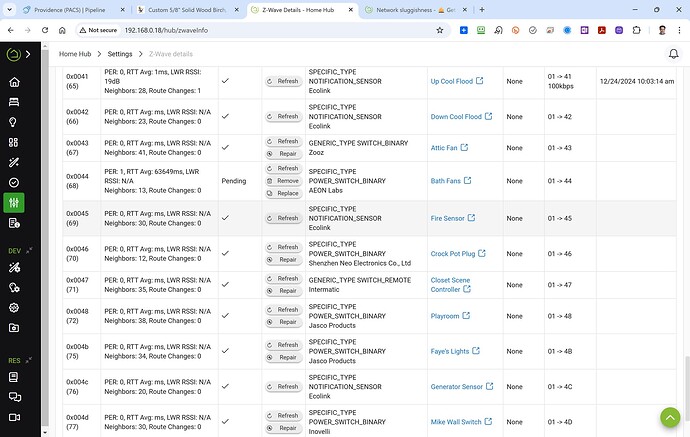The width and height of the screenshot is (690, 437).
Task: Click the browser home icon
Action: click(x=62, y=30)
